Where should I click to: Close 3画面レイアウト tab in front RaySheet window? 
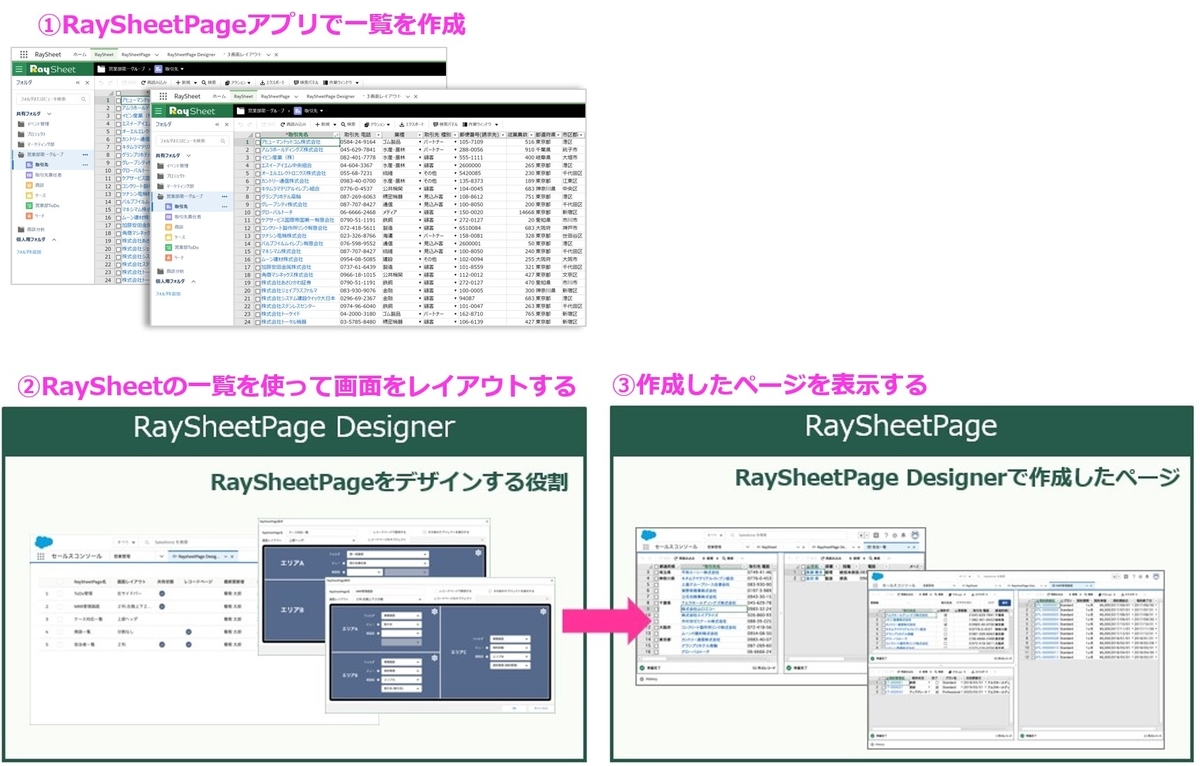pyautogui.click(x=416, y=96)
